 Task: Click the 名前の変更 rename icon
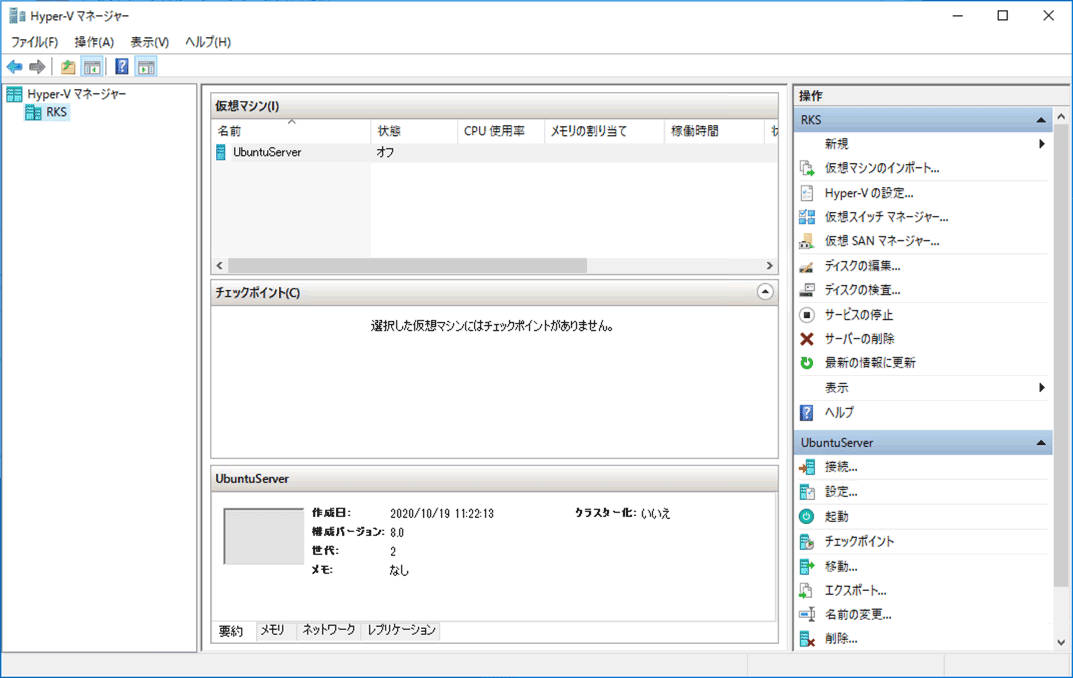coord(807,614)
